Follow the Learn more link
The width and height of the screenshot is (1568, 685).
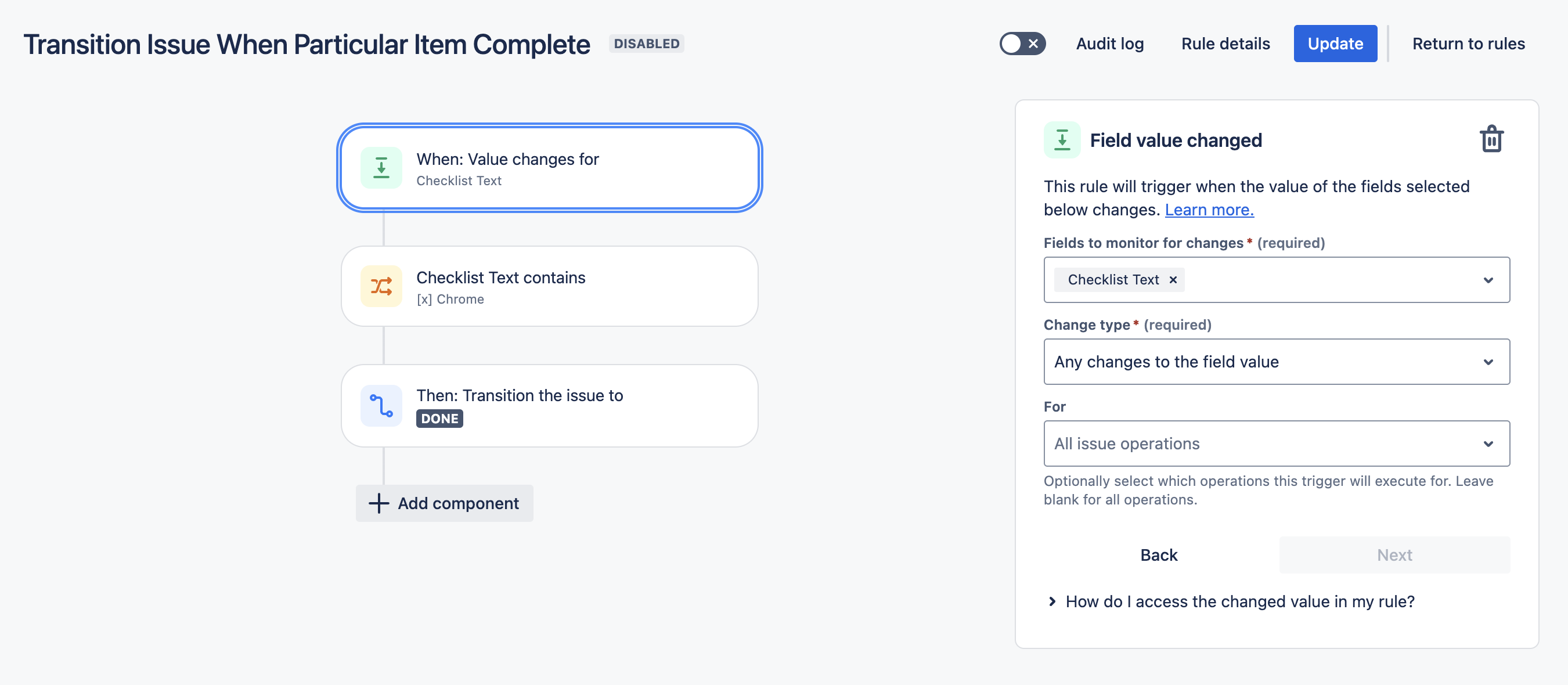pyautogui.click(x=1209, y=210)
